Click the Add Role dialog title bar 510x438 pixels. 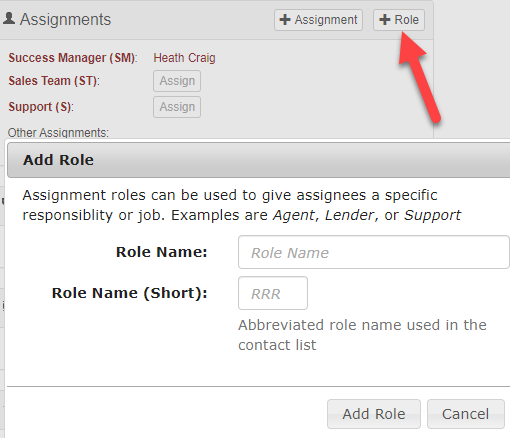pyautogui.click(x=259, y=160)
